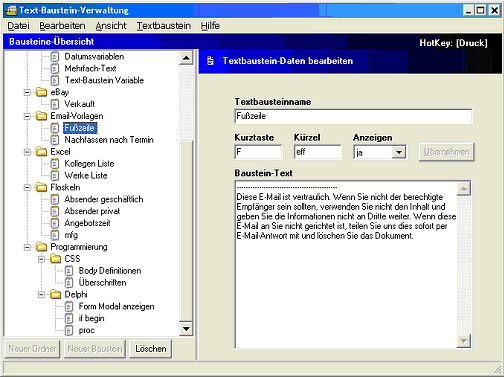Viewport: 504px width, 377px height.
Task: Select the Verkauft entry
Action: click(x=79, y=104)
